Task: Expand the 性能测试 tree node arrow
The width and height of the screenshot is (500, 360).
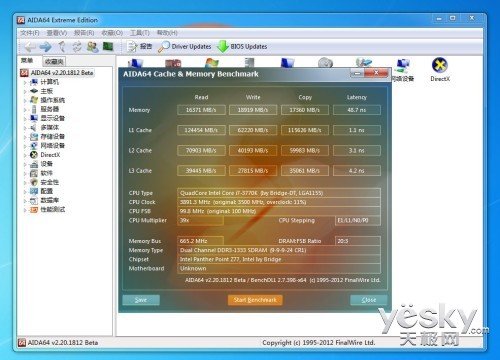Action: click(25, 210)
